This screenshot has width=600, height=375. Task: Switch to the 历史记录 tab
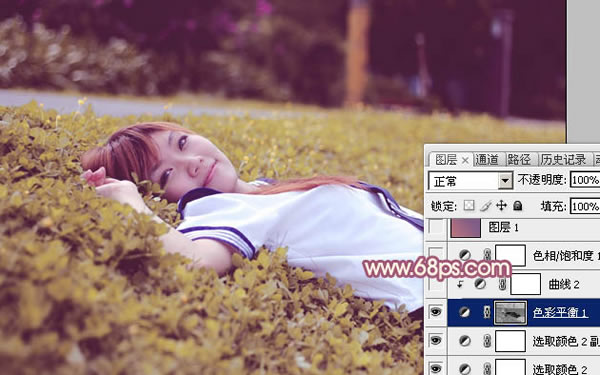[563, 160]
